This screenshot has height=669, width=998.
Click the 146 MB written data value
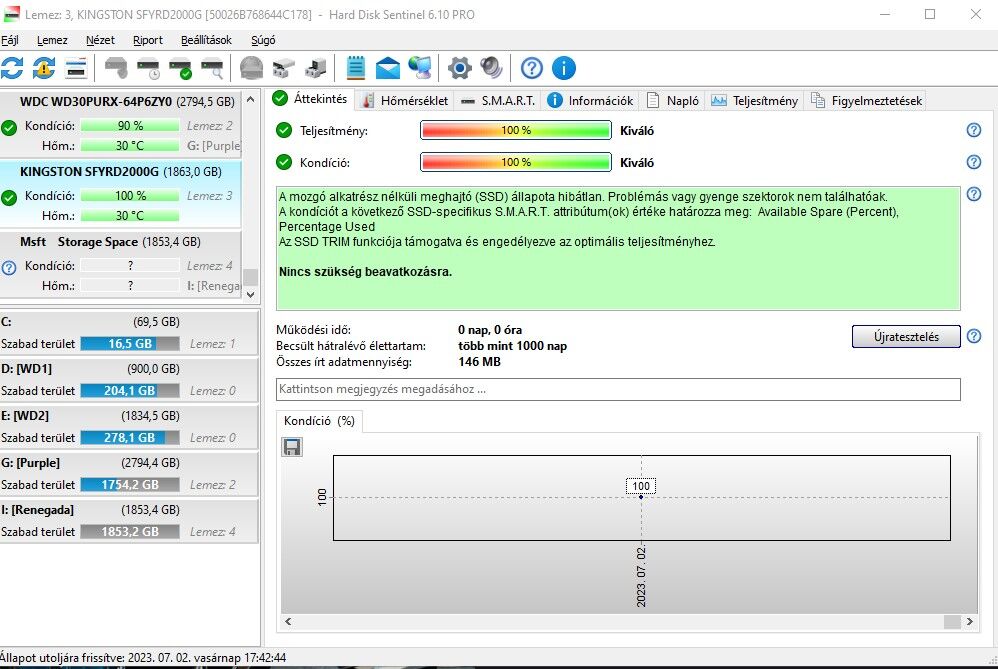tap(479, 362)
